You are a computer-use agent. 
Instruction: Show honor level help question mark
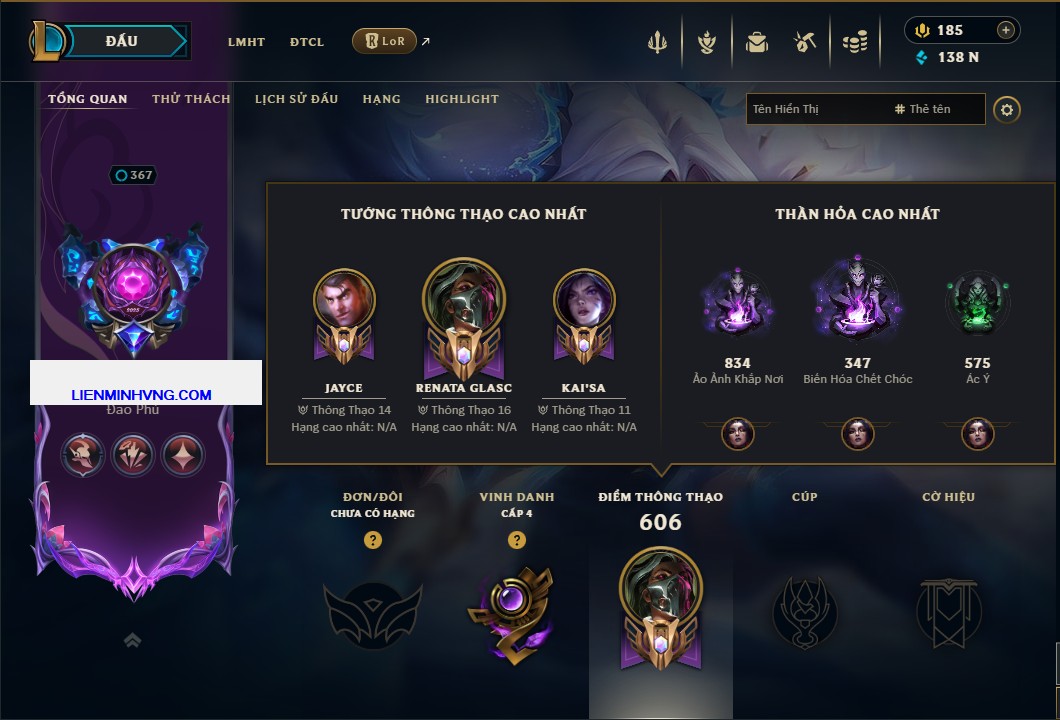tap(516, 539)
